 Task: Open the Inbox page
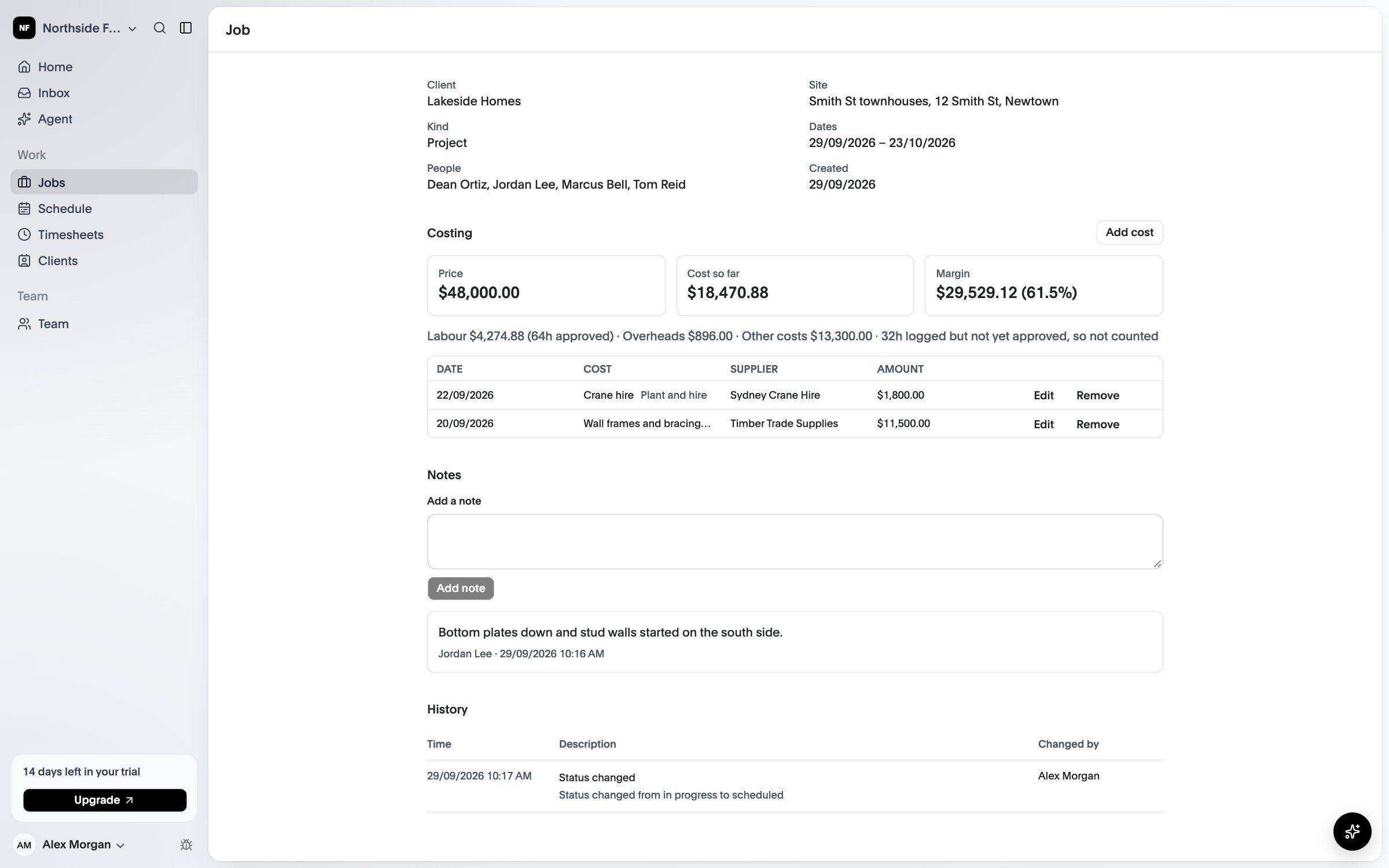click(104, 93)
